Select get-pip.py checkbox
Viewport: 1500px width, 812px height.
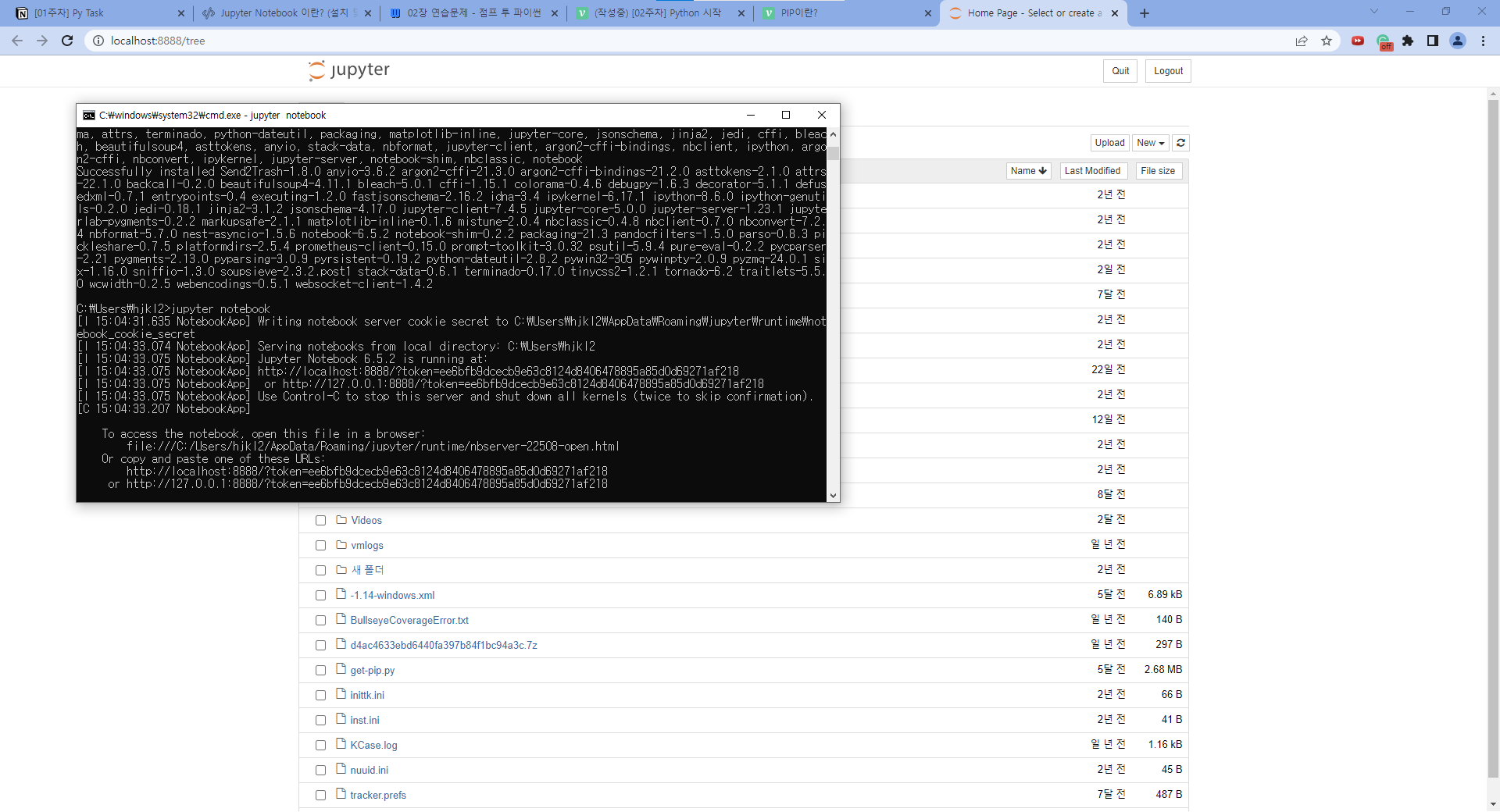tap(320, 670)
